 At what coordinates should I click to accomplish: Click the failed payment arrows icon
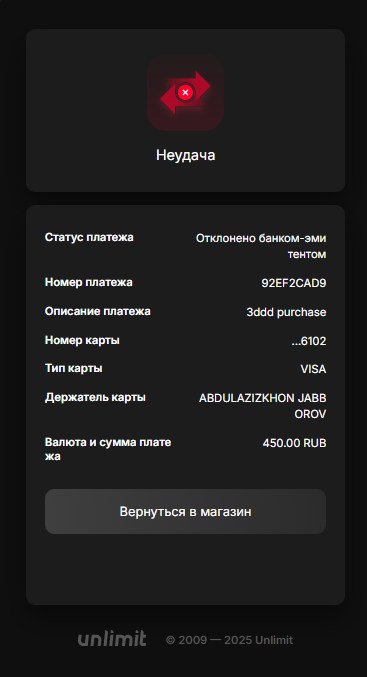pyautogui.click(x=185, y=92)
